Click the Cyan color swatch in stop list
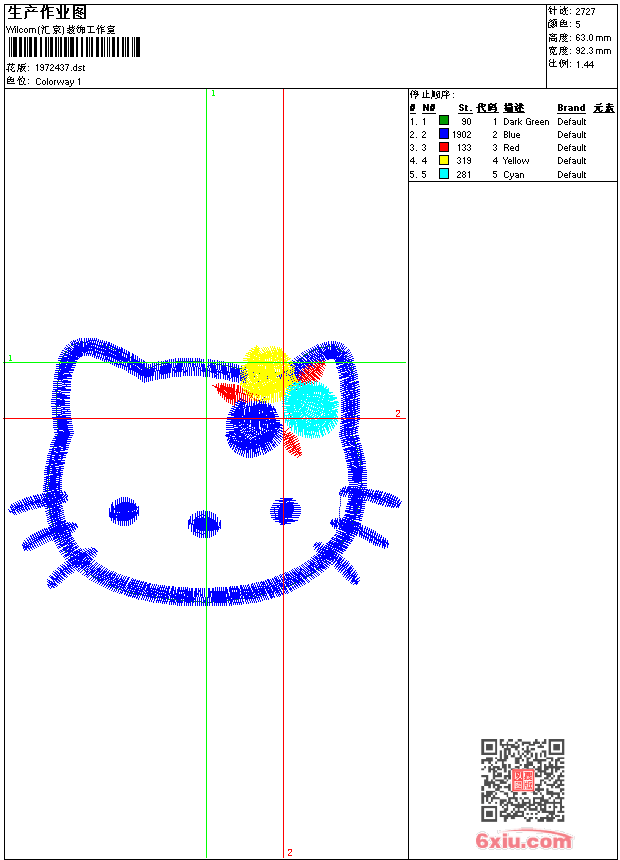 click(x=444, y=174)
